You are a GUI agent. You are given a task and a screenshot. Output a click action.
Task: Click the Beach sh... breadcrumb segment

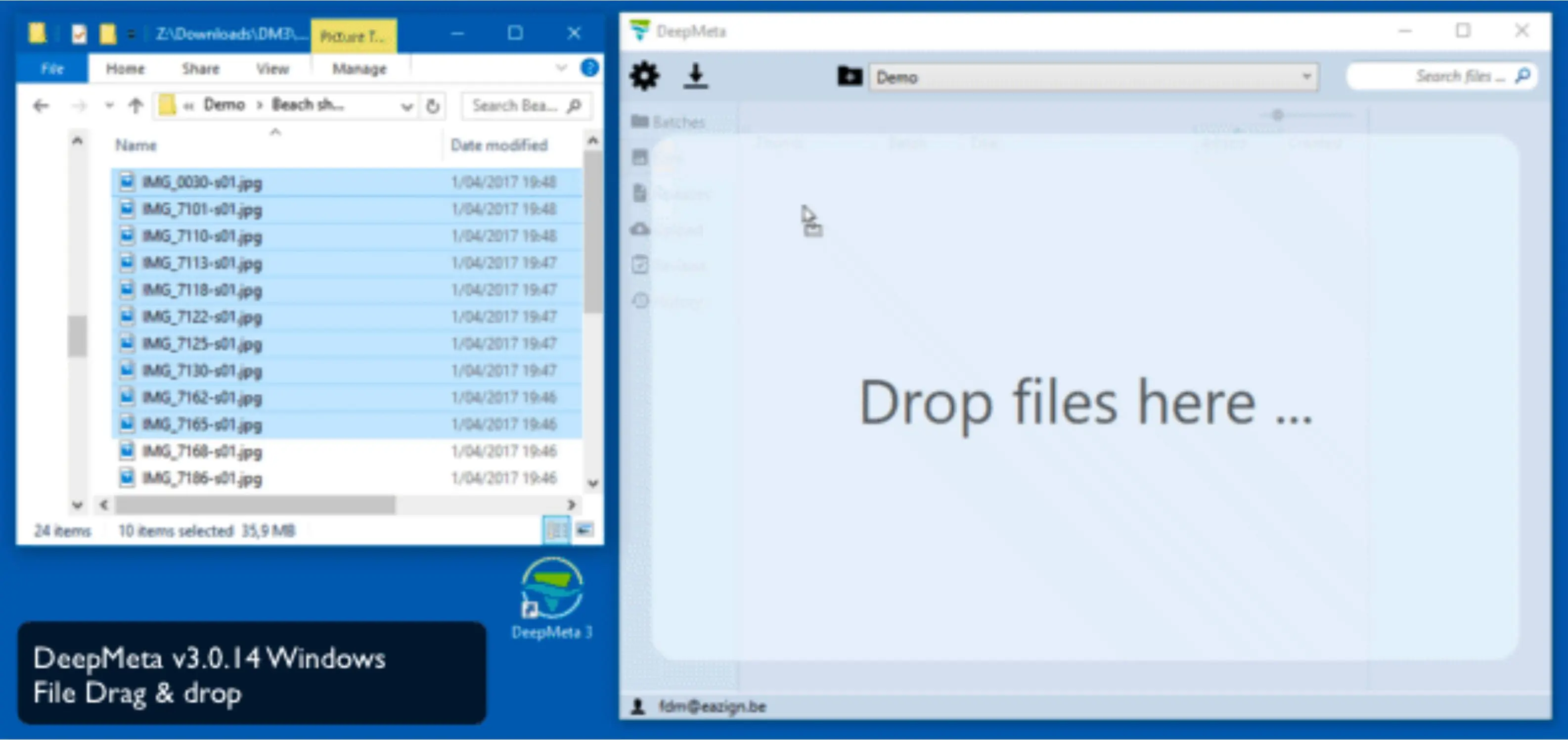click(308, 105)
